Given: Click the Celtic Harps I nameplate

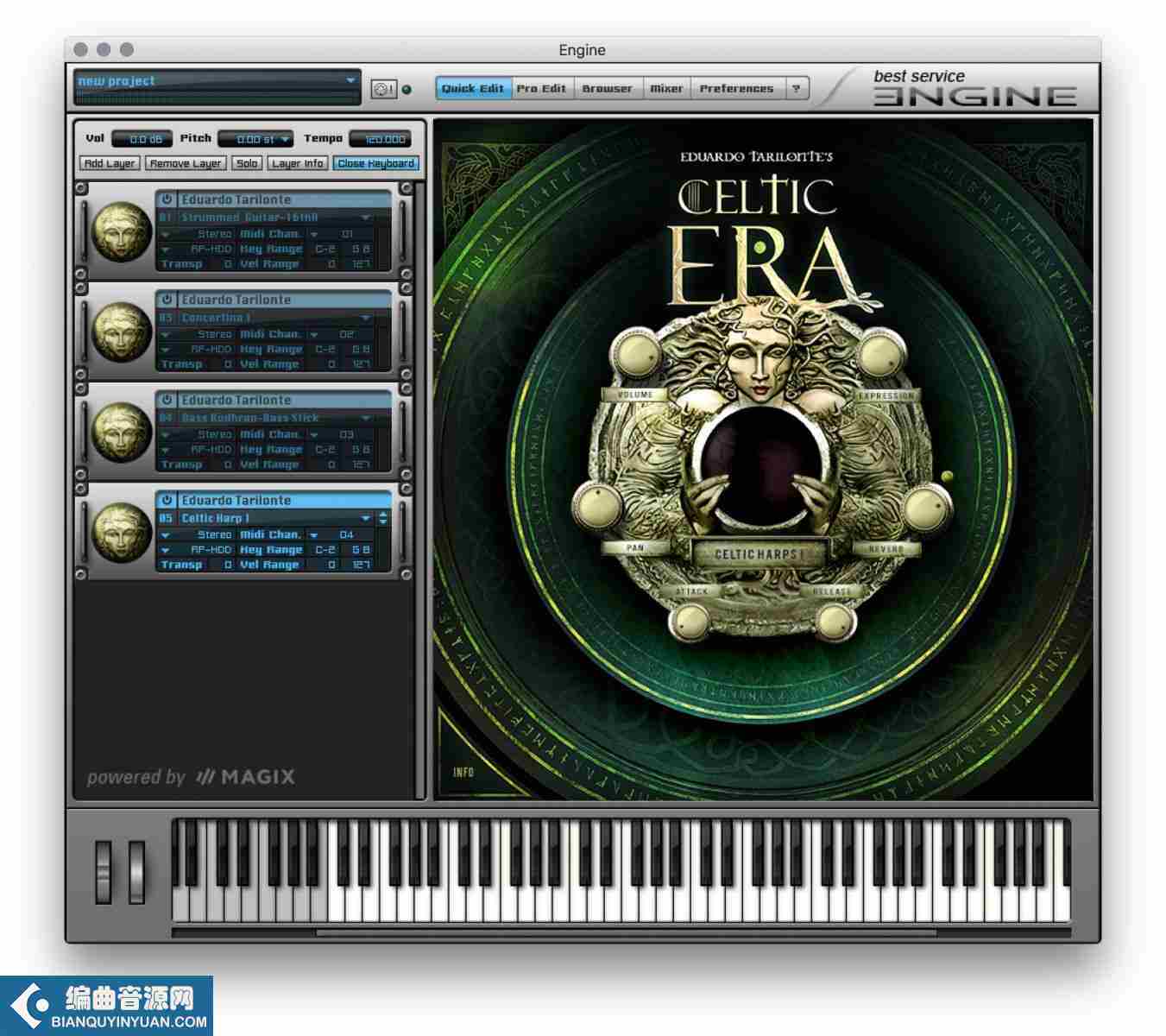Looking at the screenshot, I should (x=759, y=553).
